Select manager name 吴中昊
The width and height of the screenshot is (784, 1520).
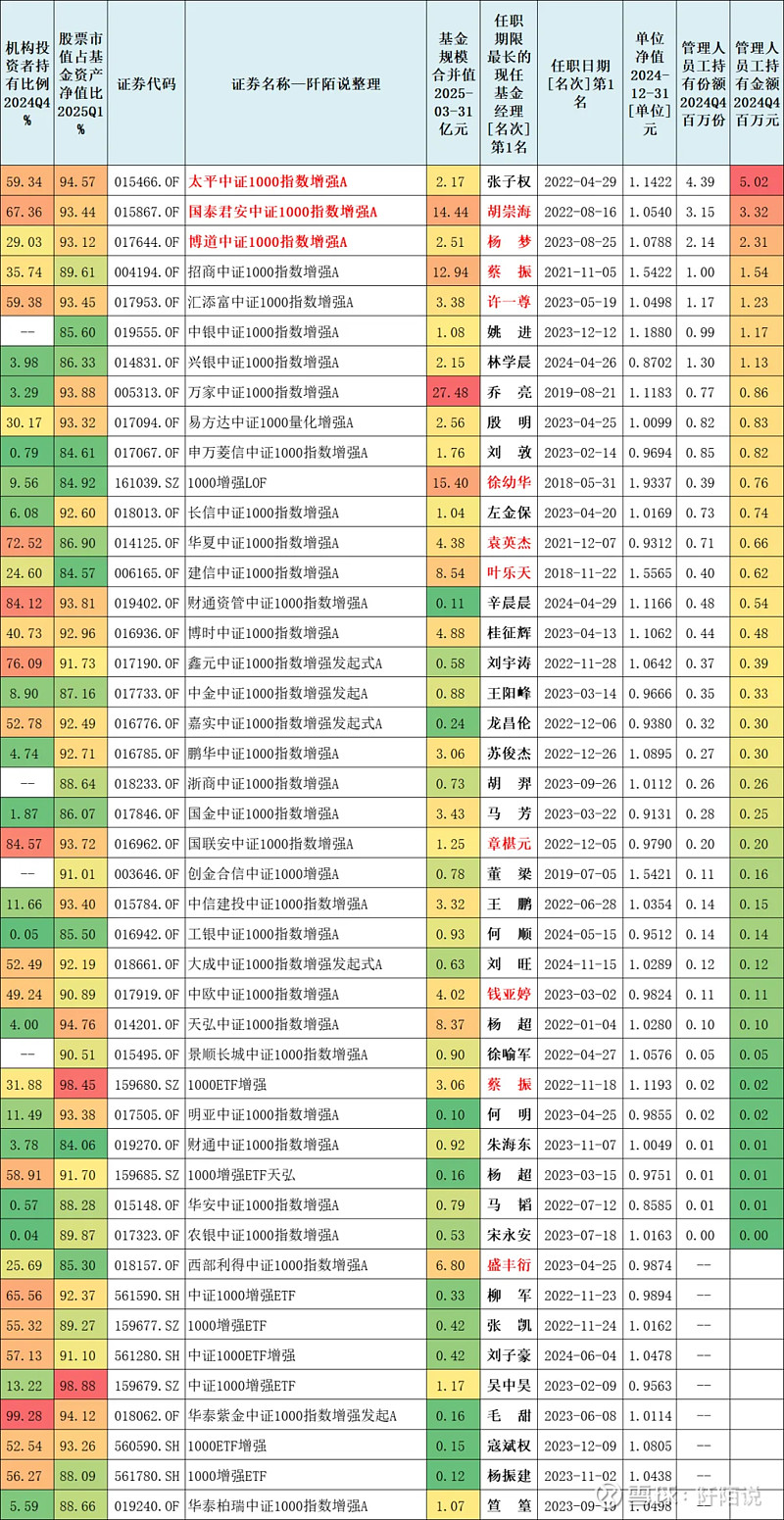(x=509, y=1386)
